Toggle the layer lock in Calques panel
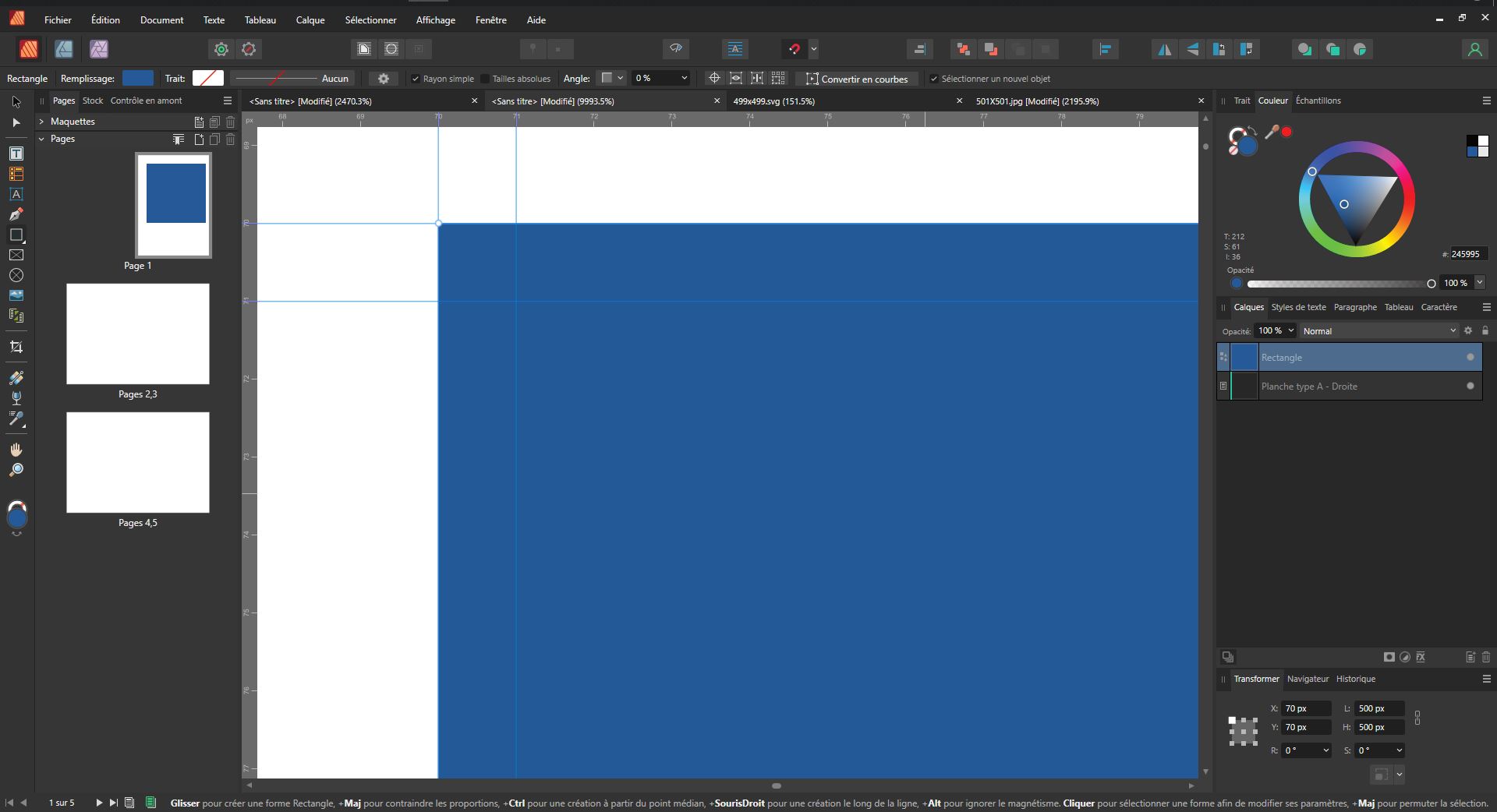1497x812 pixels. pyautogui.click(x=1485, y=330)
